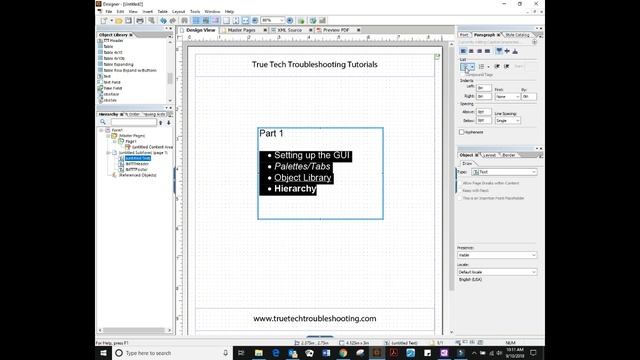This screenshot has height=360, width=640.
Task: Click the round zoom-in icon beside zoom box
Action: pos(290,20)
